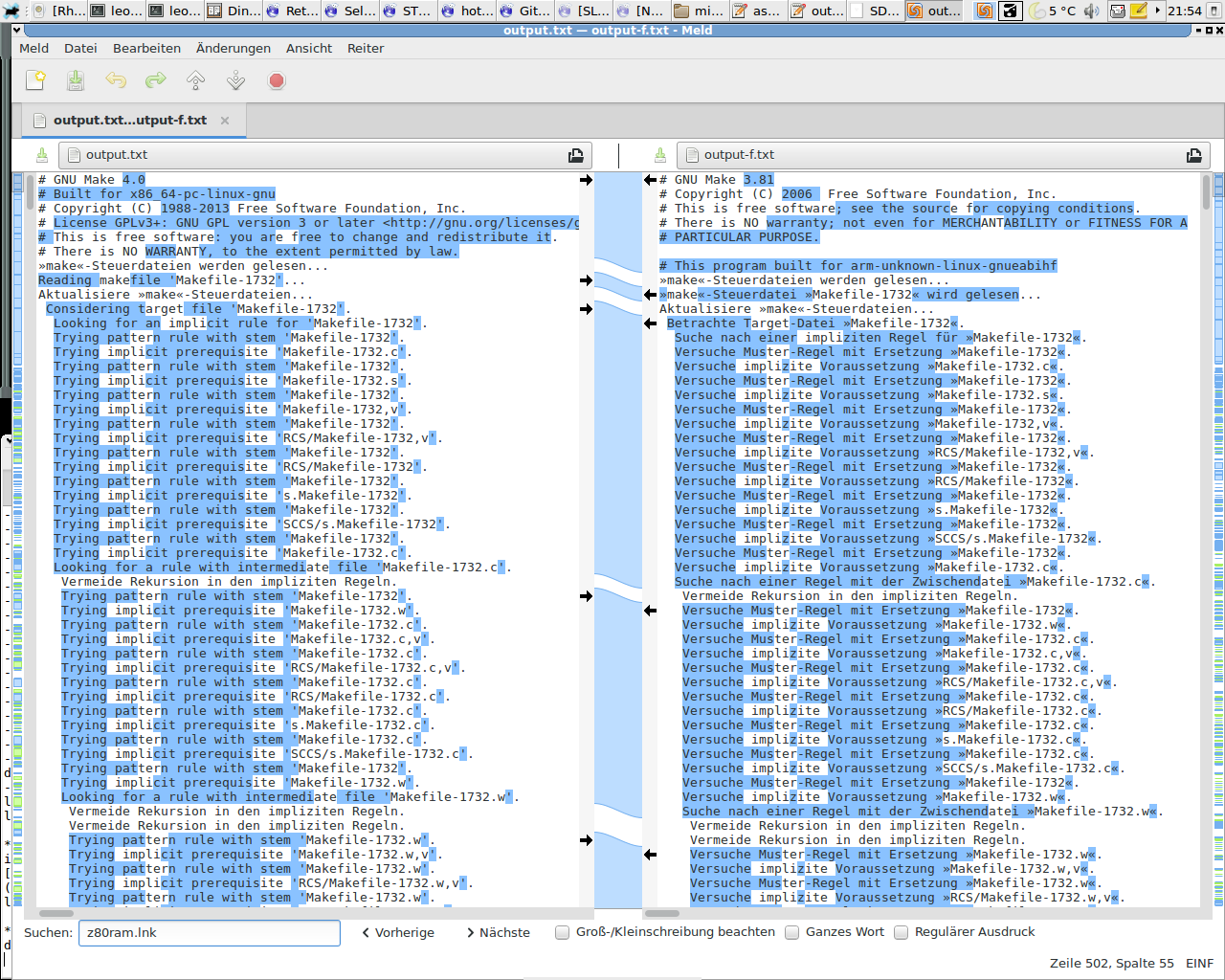Open the Meld menu
Image resolution: width=1225 pixels, height=980 pixels.
34,49
